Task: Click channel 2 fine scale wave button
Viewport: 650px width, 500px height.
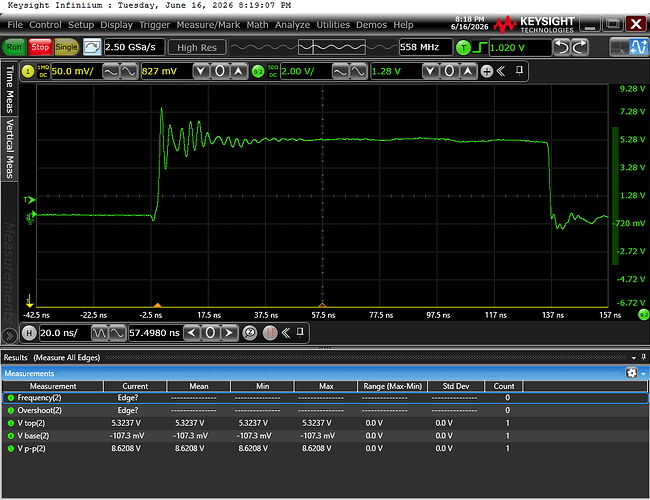Action: (358, 71)
